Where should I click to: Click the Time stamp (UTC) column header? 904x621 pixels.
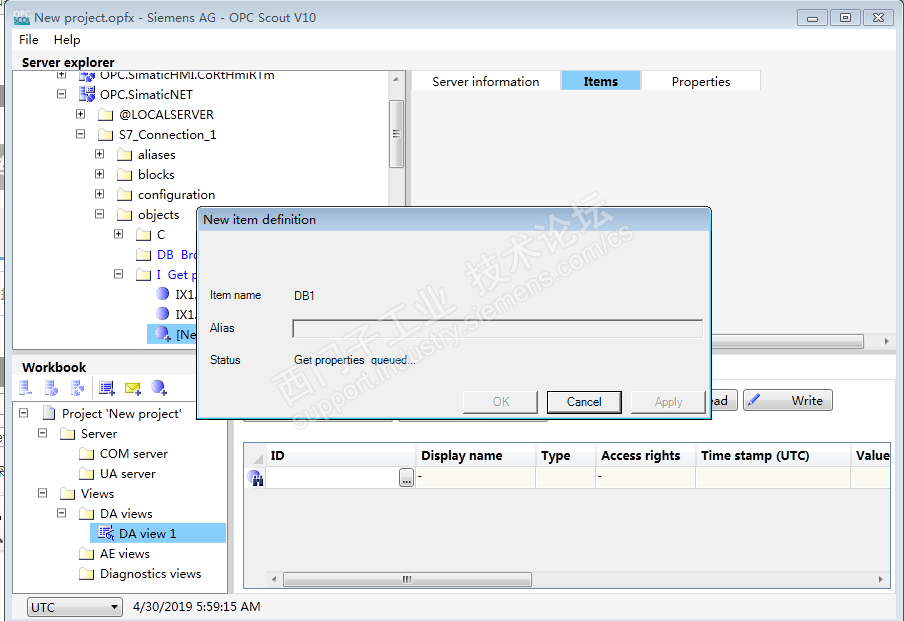(x=773, y=456)
